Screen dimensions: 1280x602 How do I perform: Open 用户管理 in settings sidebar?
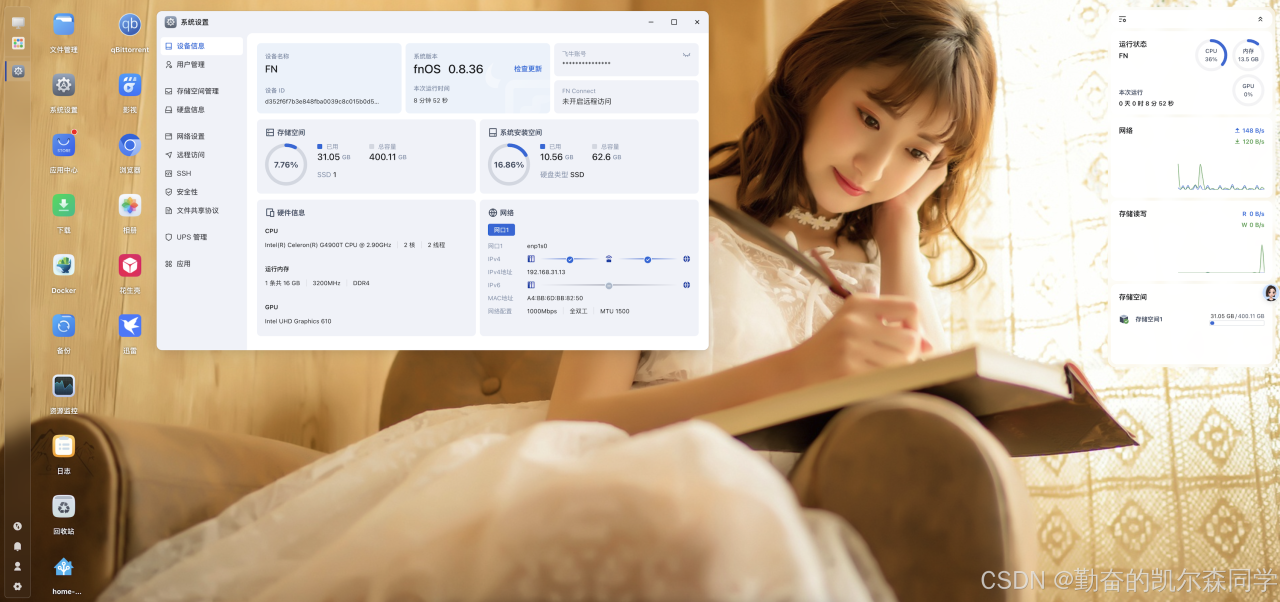[x=200, y=64]
